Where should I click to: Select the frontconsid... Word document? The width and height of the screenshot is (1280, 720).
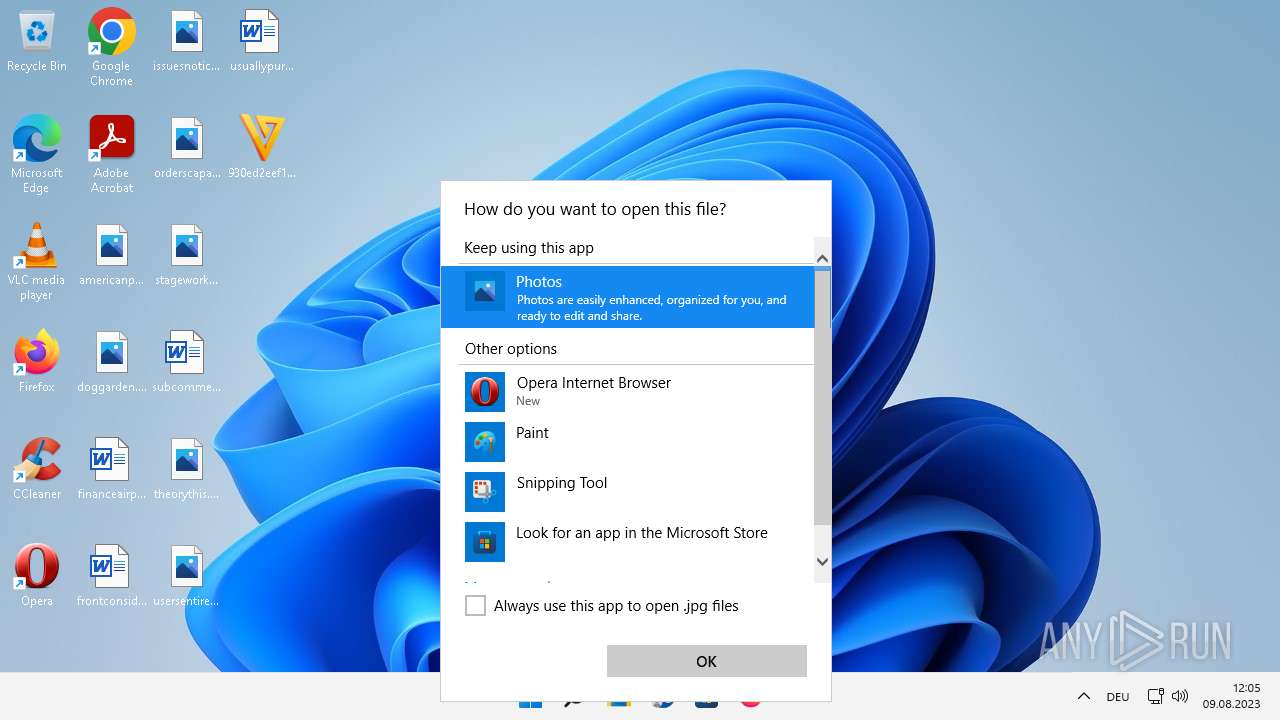point(111,575)
